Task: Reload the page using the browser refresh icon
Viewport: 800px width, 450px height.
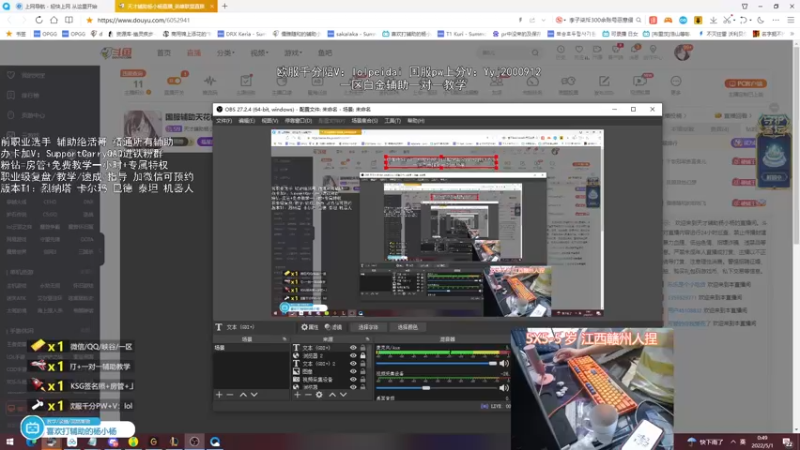Action: coord(39,20)
